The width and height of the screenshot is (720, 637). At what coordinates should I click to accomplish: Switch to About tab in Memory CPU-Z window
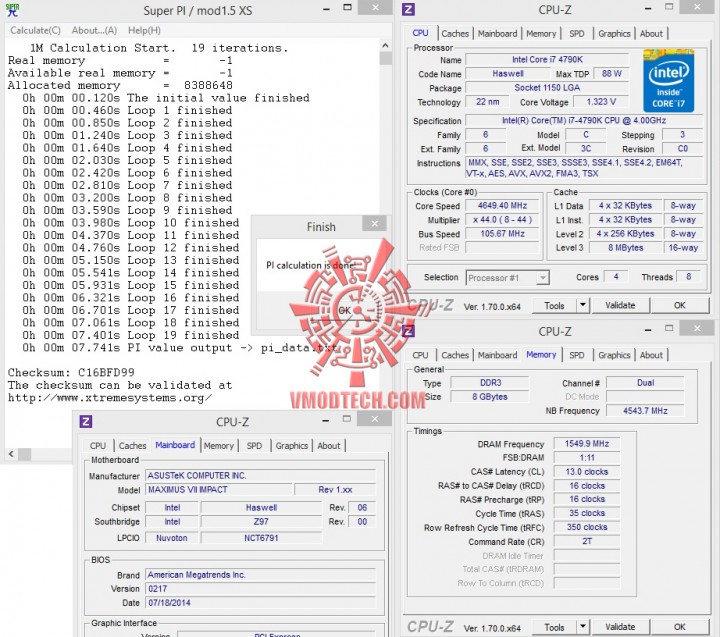tap(651, 355)
